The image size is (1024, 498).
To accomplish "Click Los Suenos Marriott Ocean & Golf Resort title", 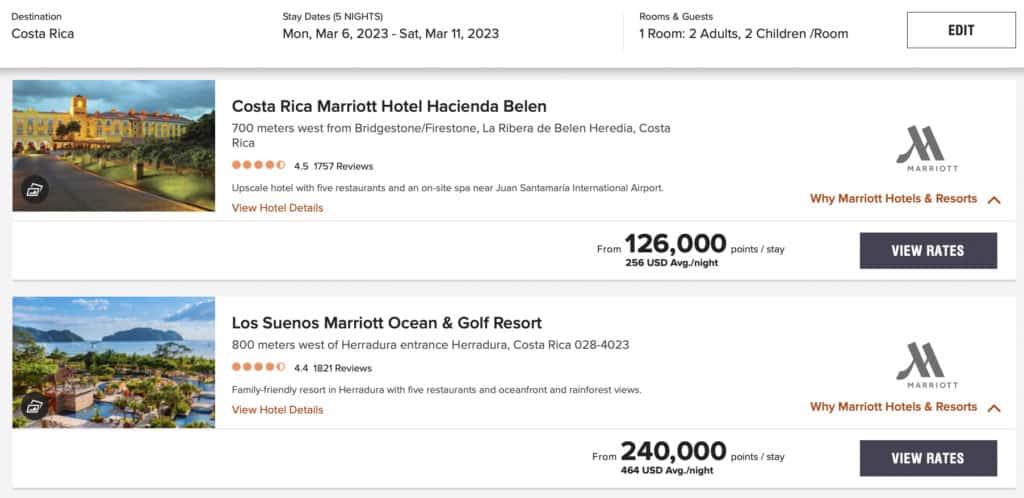I will (386, 323).
